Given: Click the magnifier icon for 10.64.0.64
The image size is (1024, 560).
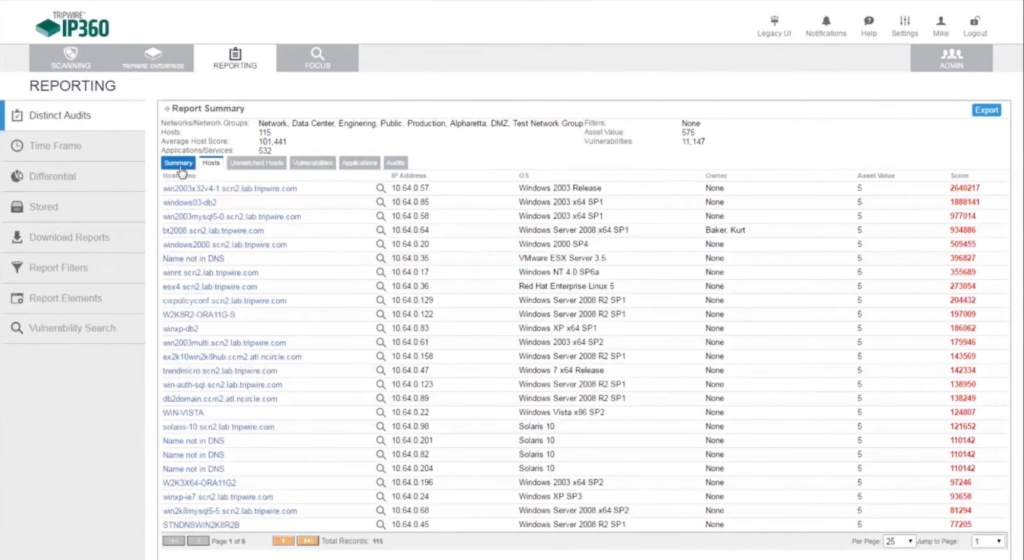Looking at the screenshot, I should (x=381, y=230).
